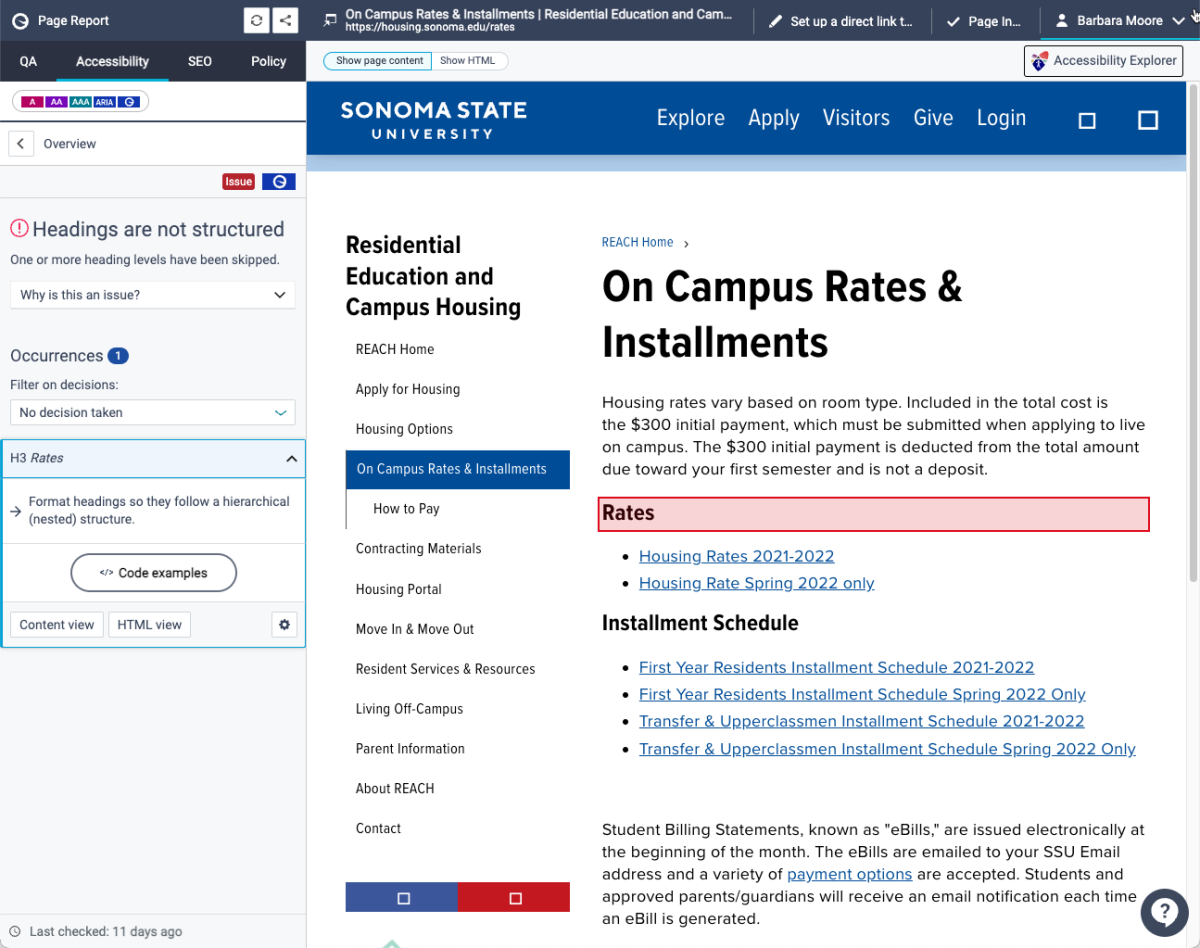Click the Give navigation item

click(933, 118)
